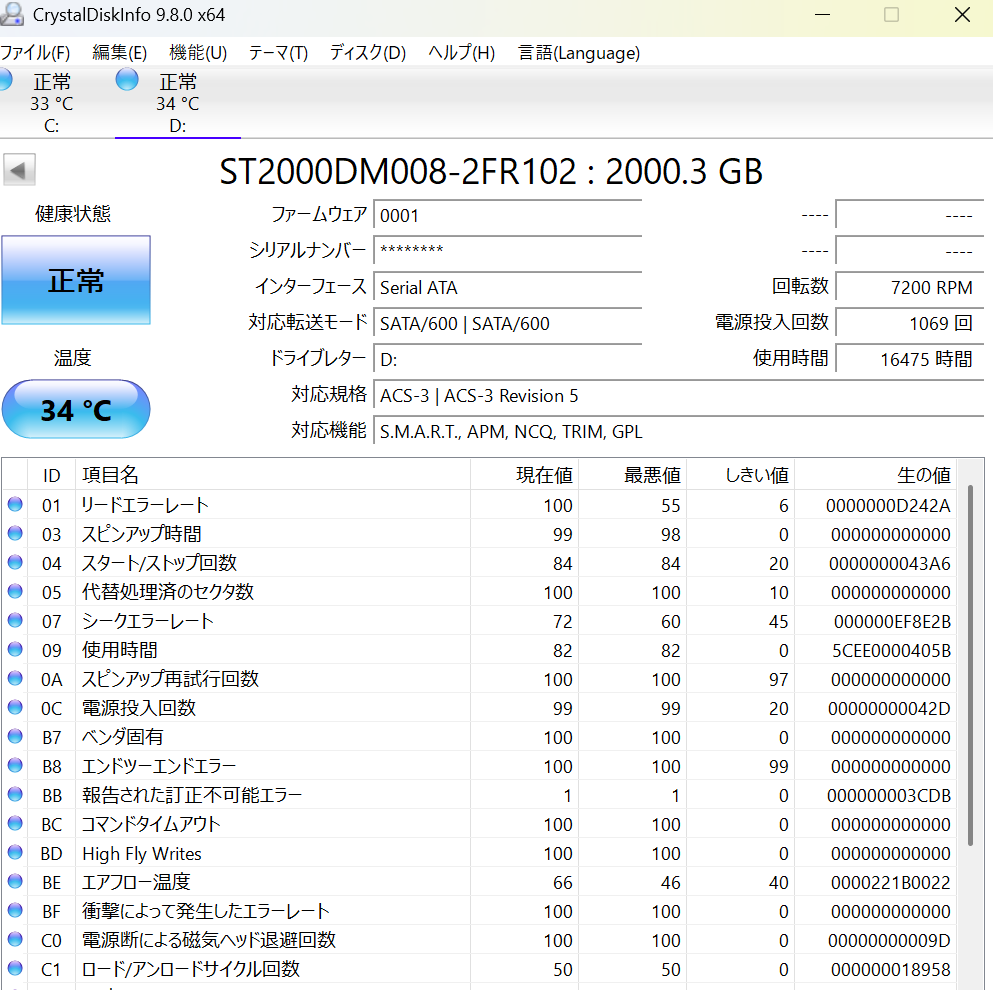Click the ST2000DM008-2FR102 model title
Image resolution: width=993 pixels, height=990 pixels.
point(491,171)
